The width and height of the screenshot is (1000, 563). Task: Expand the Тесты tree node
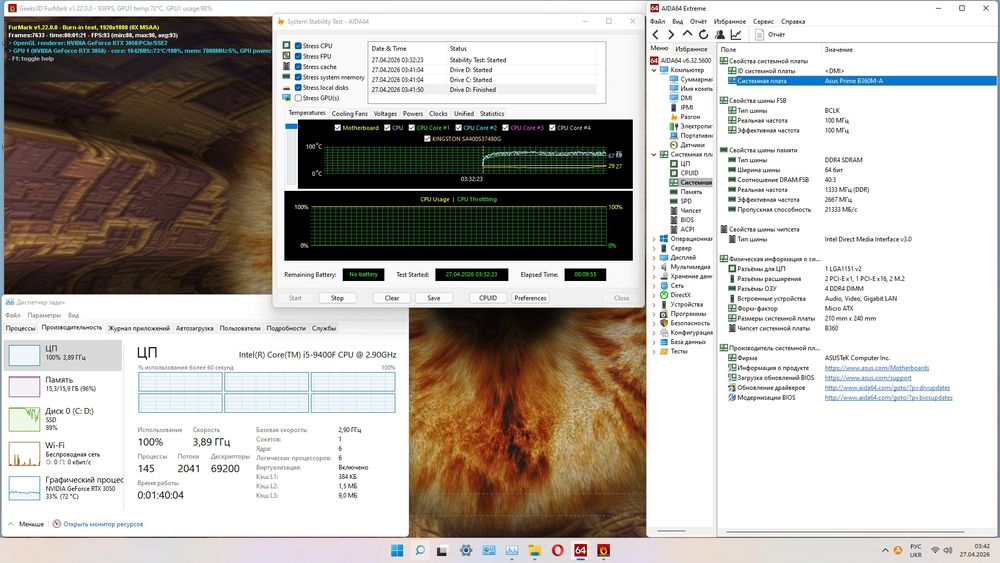point(654,351)
